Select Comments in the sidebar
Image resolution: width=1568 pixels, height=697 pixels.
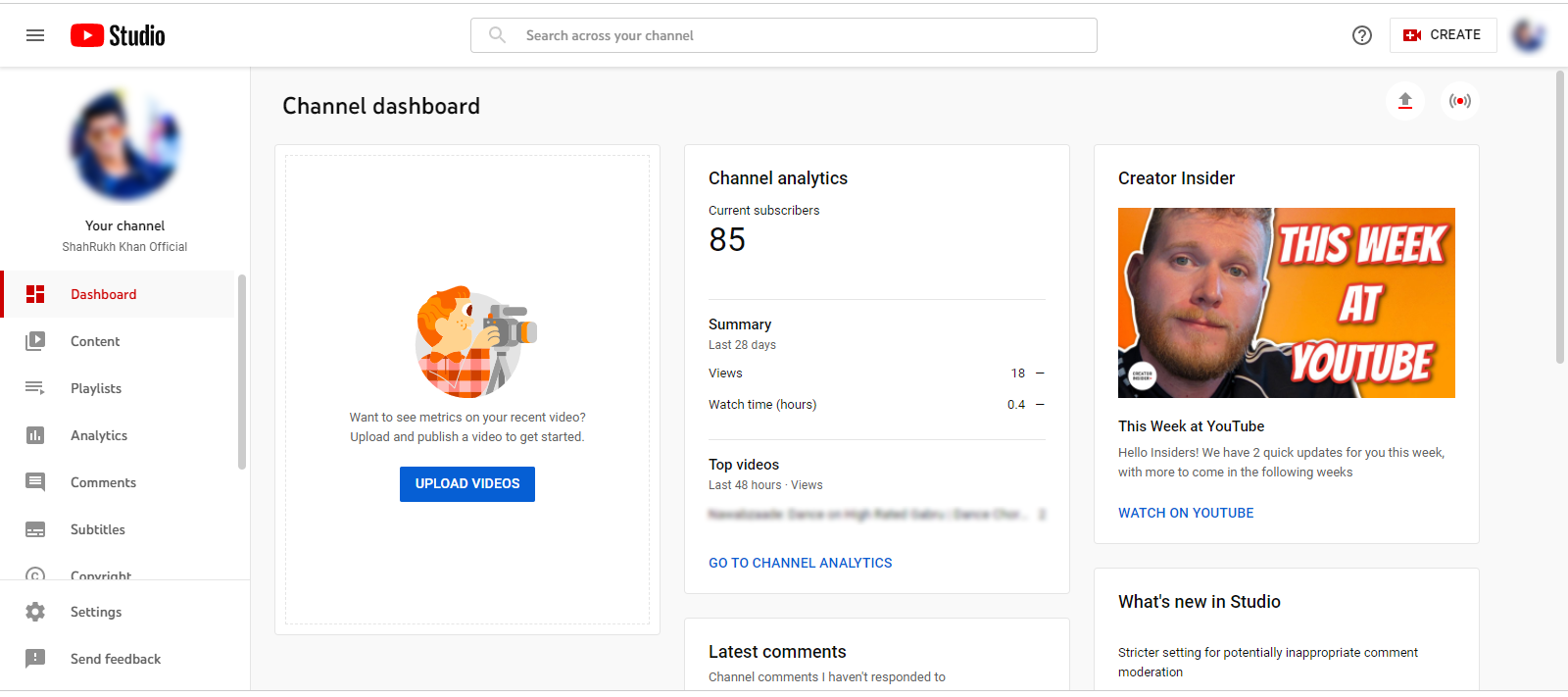[103, 482]
